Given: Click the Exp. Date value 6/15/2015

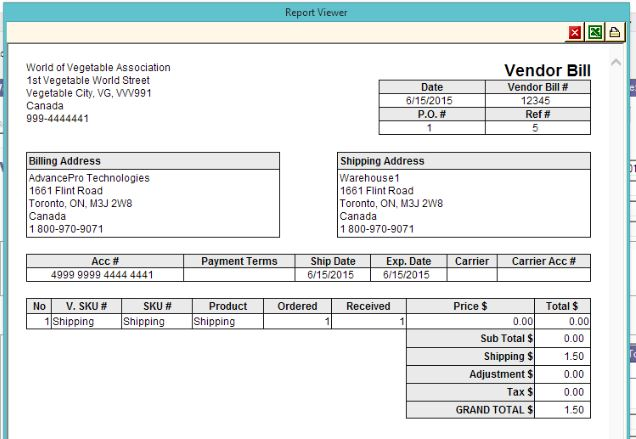Looking at the screenshot, I should pos(406,275).
